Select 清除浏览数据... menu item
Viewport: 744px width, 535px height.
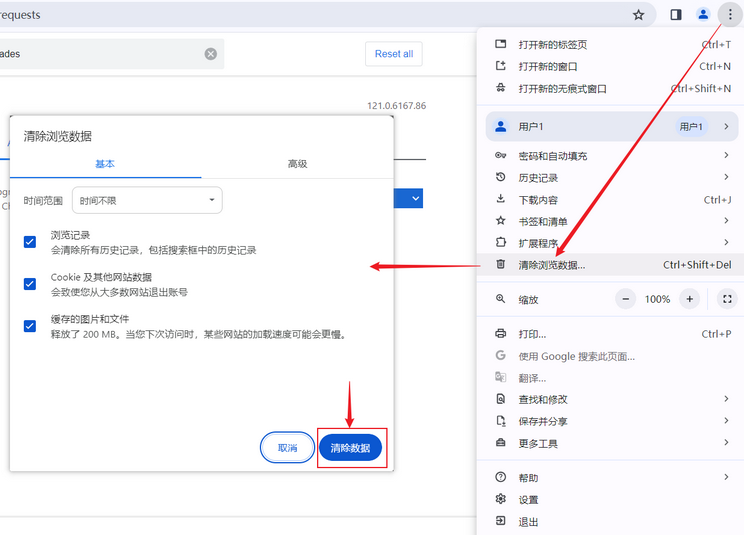611,265
